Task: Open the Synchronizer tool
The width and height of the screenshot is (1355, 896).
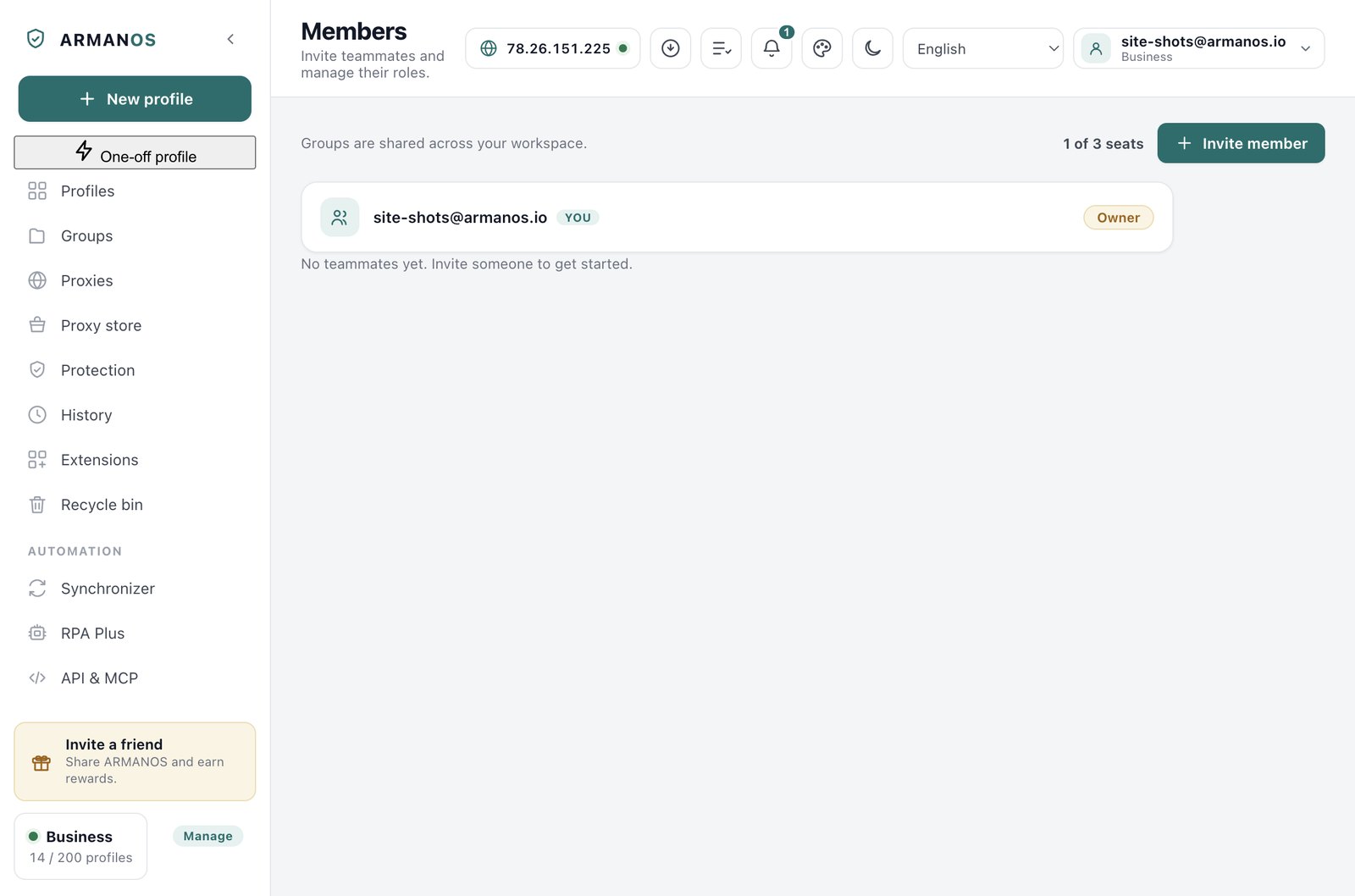Action: [x=135, y=589]
